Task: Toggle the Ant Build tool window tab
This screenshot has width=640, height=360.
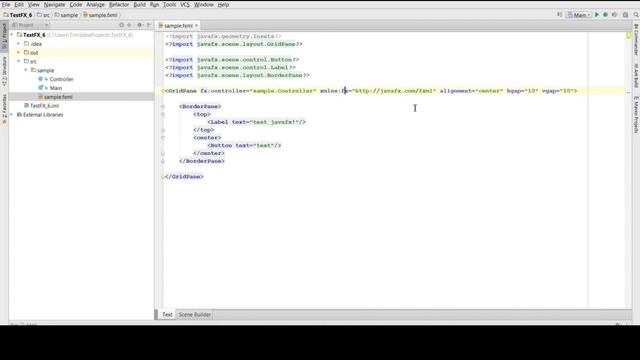Action: (636, 75)
